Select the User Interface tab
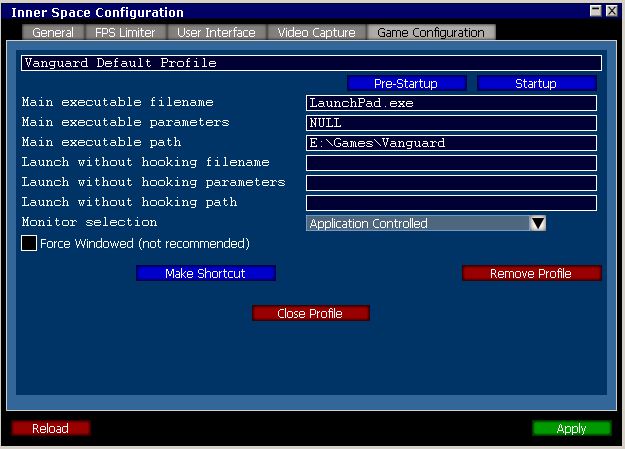625x449 pixels. (x=216, y=32)
